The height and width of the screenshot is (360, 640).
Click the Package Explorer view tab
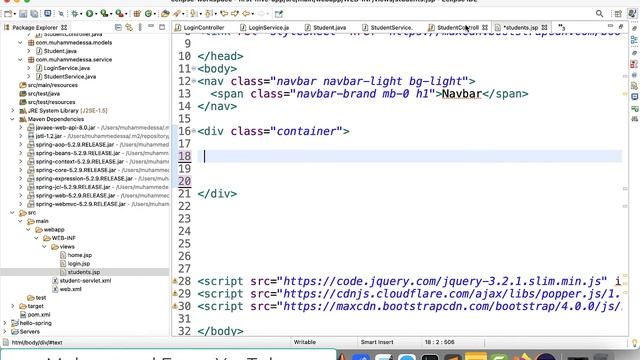tap(35, 27)
